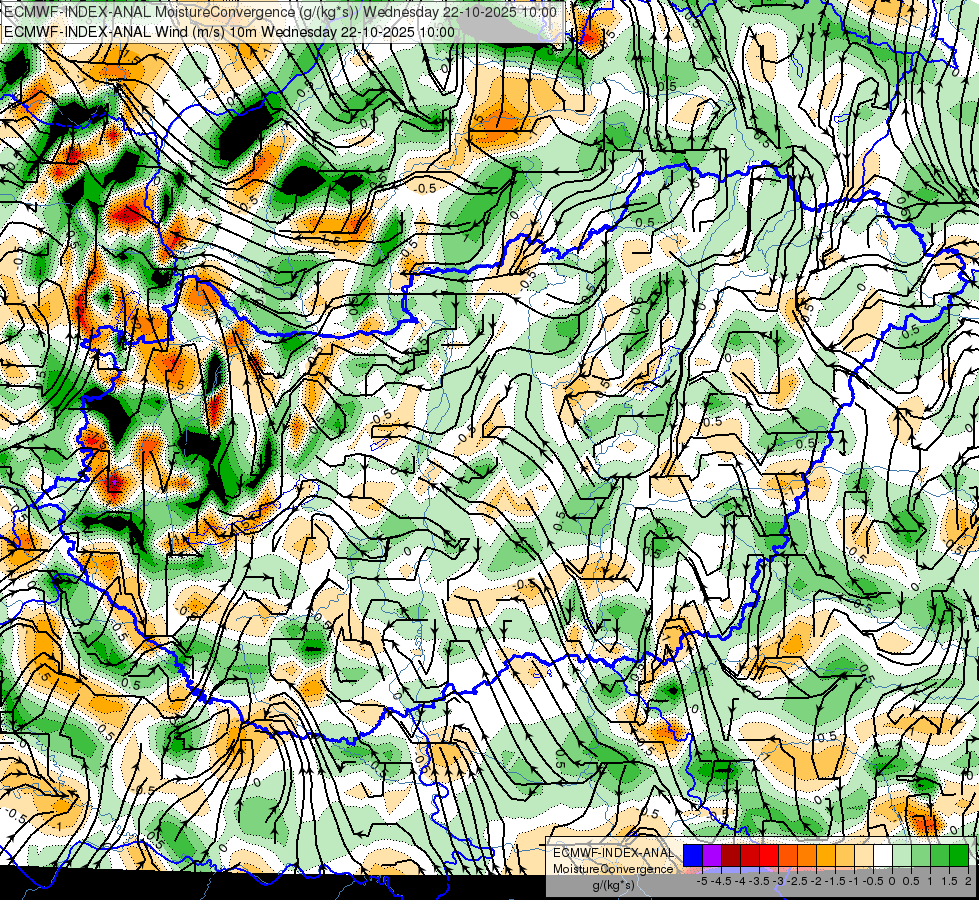This screenshot has width=979, height=900.
Task: Click the palest green swatch between 0 and 0.5
Action: click(902, 856)
